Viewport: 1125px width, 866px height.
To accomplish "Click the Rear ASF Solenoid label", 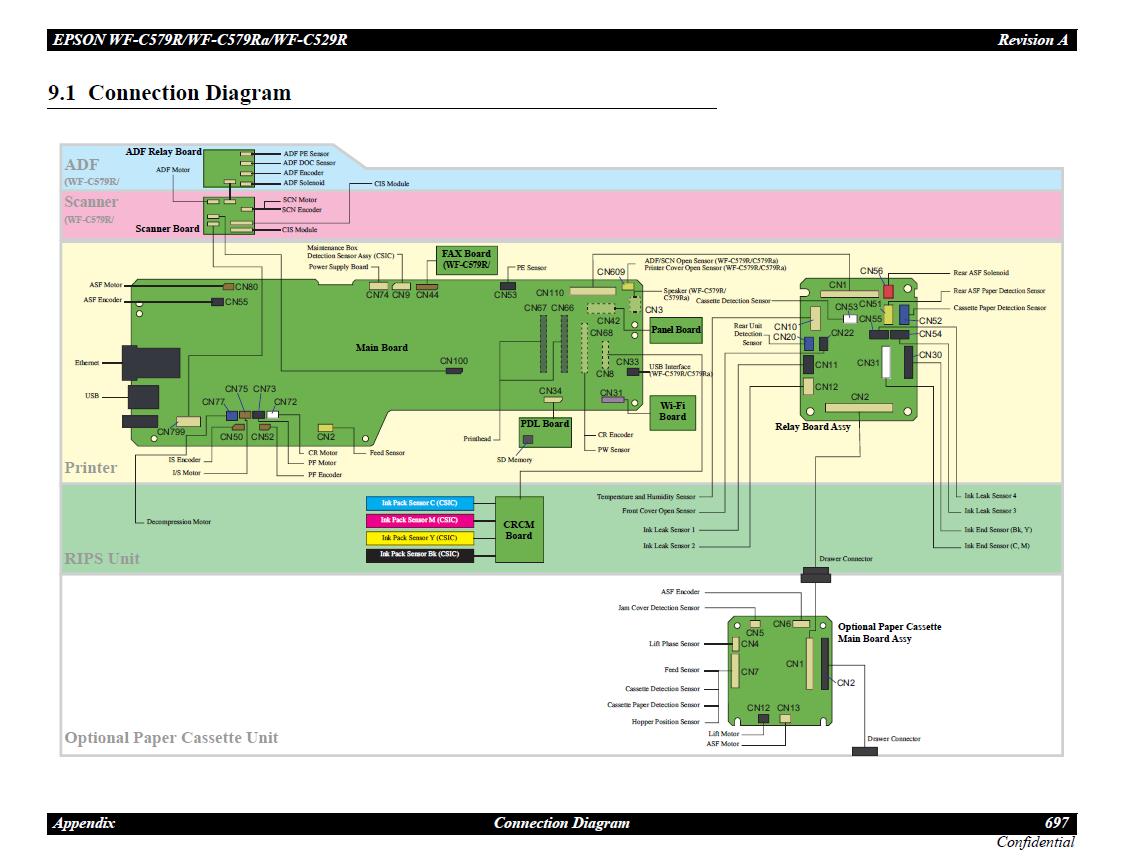I will pos(980,272).
